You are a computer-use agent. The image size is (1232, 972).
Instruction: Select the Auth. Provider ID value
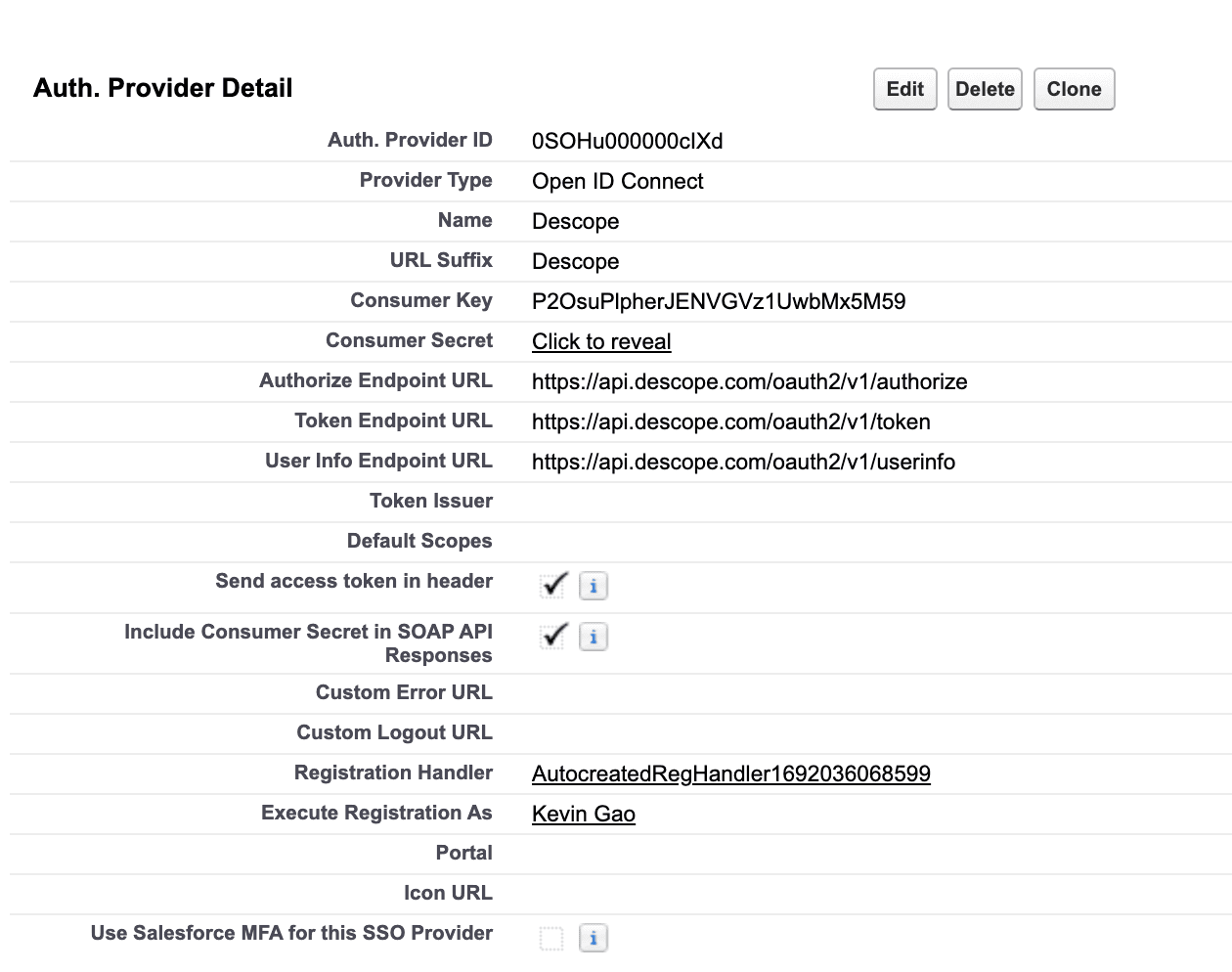(626, 141)
